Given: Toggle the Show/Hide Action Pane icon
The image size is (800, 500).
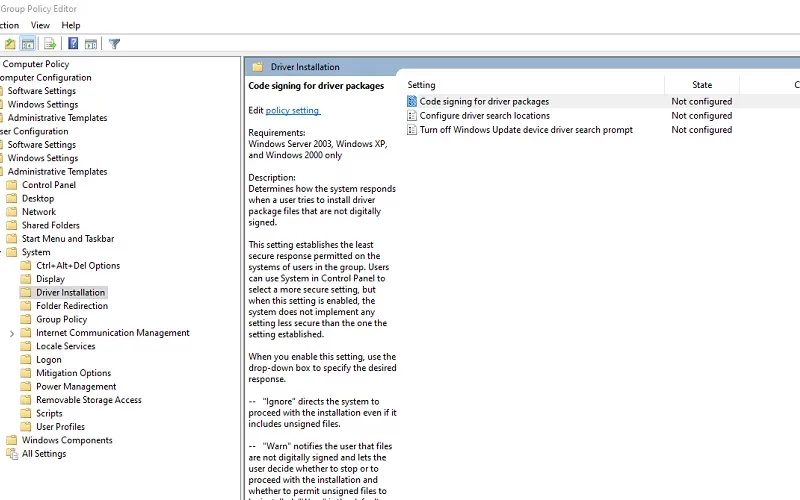Looking at the screenshot, I should pos(91,44).
